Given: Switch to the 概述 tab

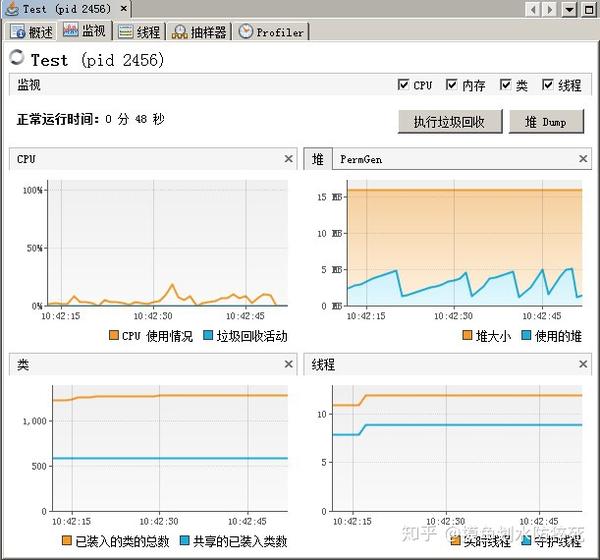Looking at the screenshot, I should tap(31, 32).
